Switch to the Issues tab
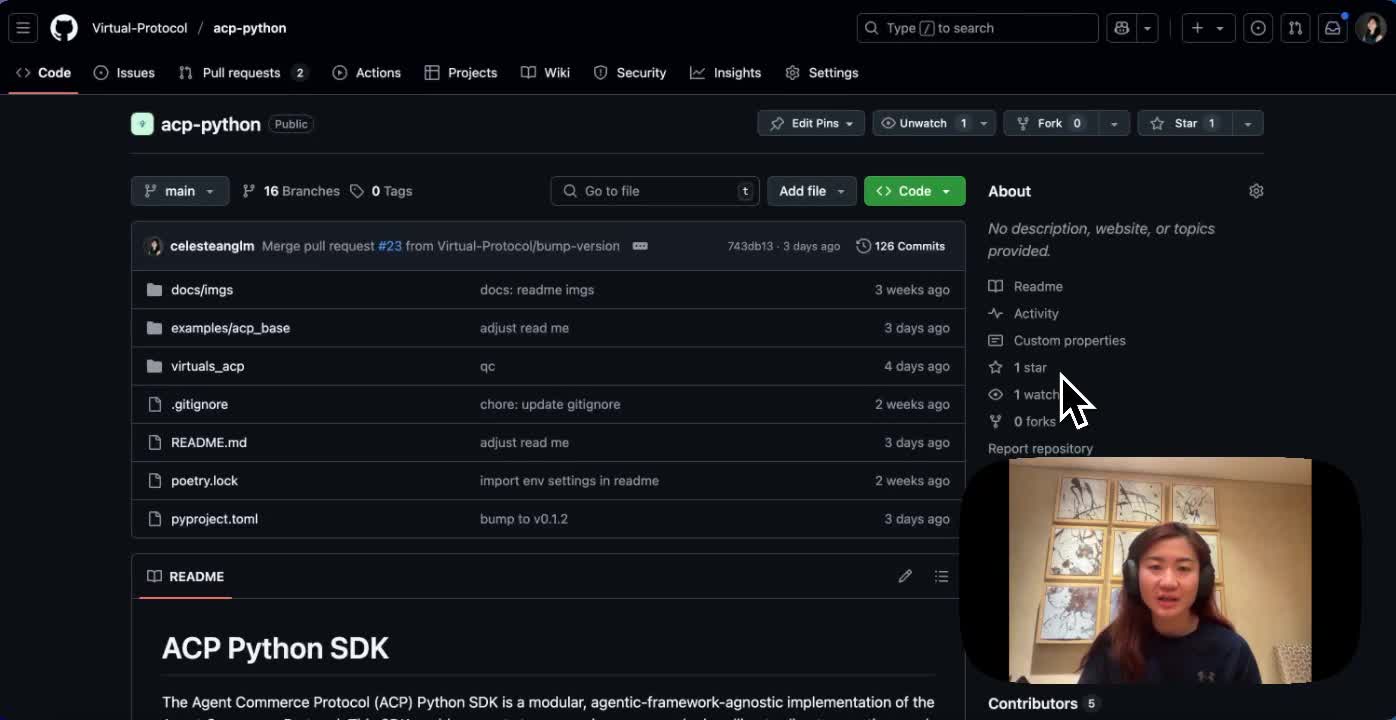The image size is (1396, 720). pos(124,73)
